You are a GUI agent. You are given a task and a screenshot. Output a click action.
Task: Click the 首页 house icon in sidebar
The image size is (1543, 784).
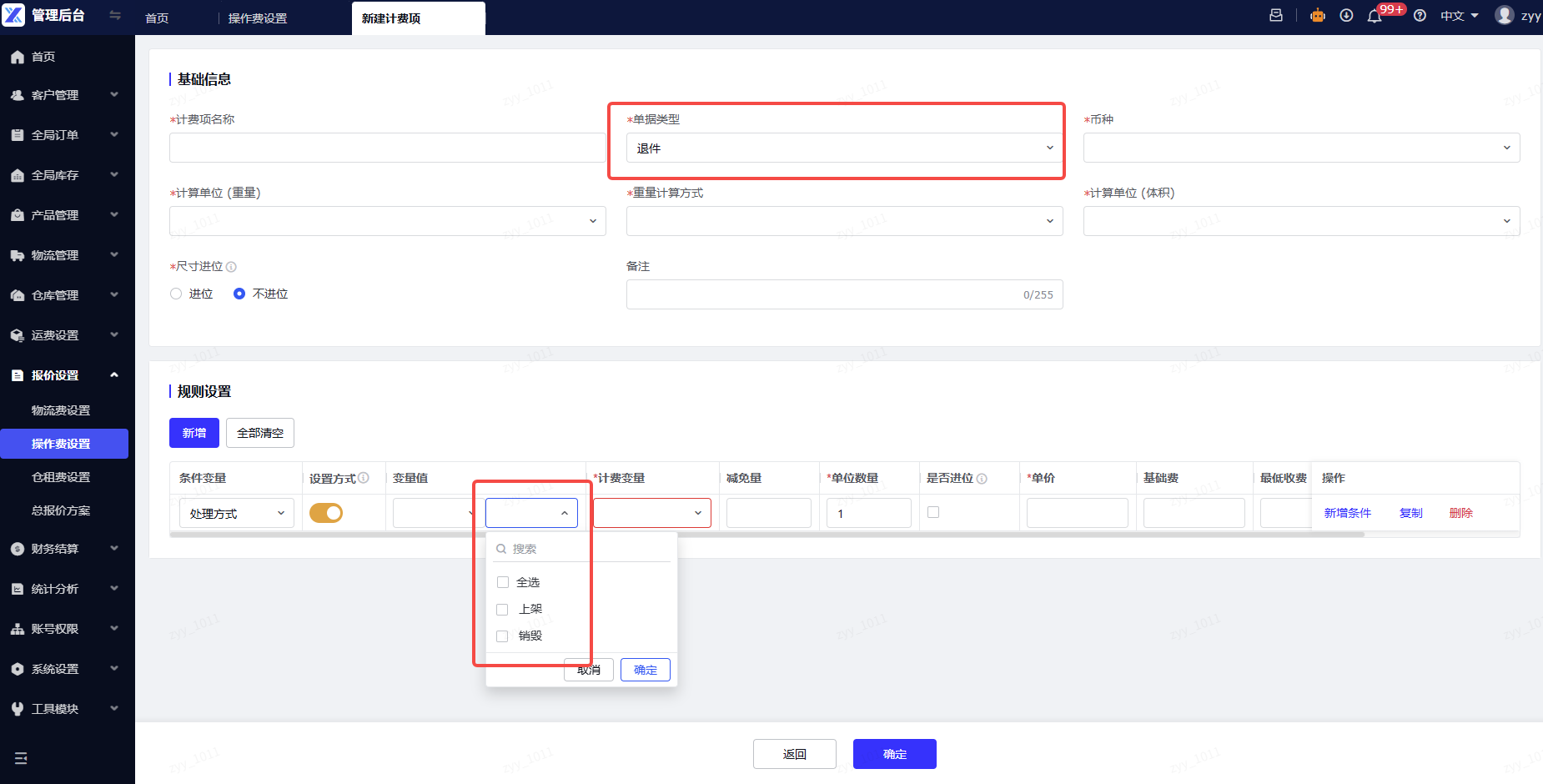(x=18, y=57)
